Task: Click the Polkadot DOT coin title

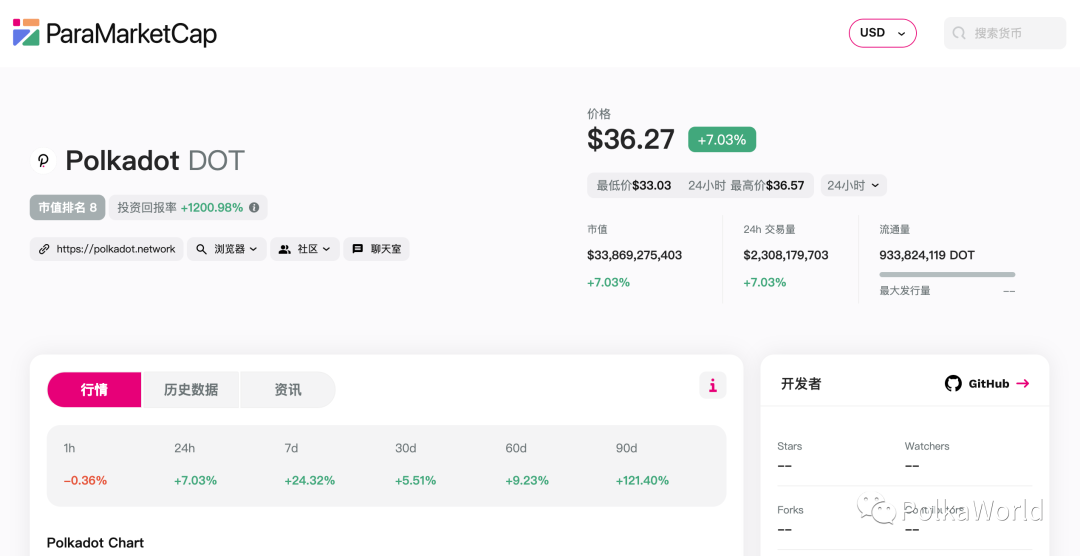Action: coord(155,161)
